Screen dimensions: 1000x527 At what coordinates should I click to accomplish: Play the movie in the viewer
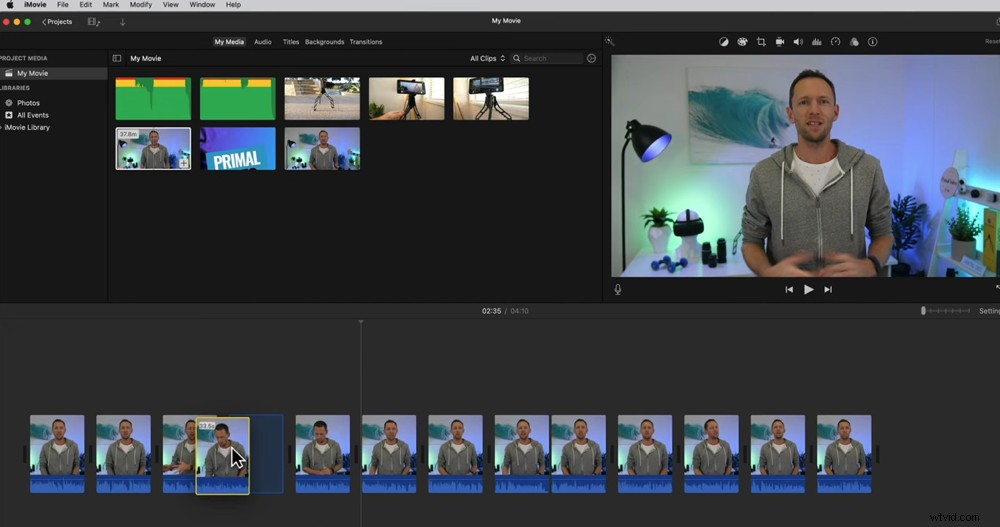809,290
